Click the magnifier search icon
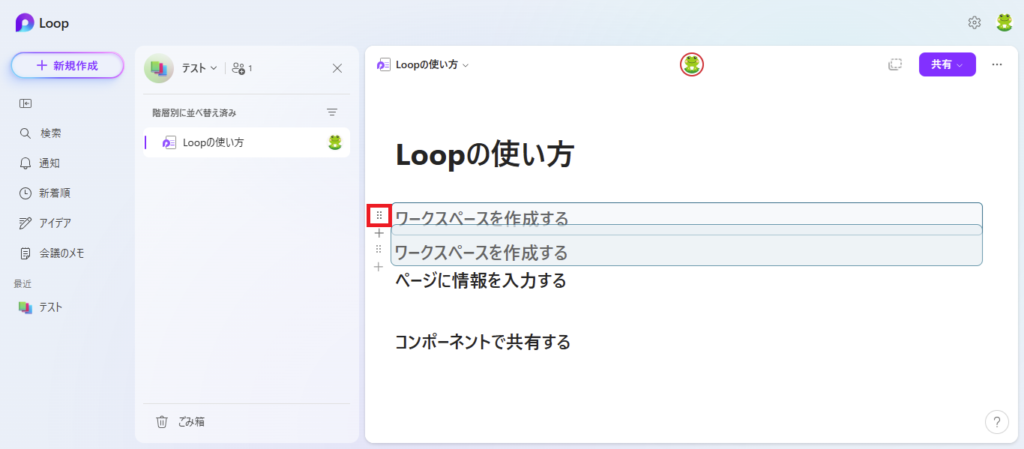Viewport: 1024px width, 449px height. (25, 133)
